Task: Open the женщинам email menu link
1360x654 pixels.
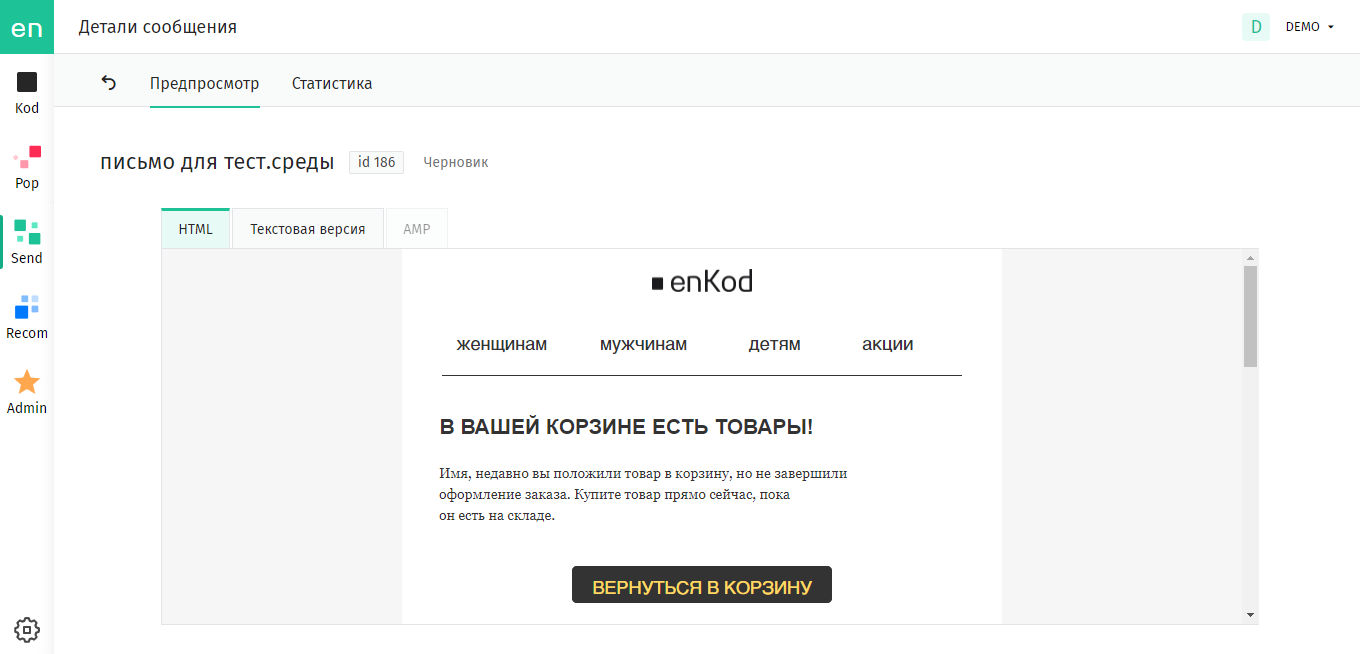Action: [x=502, y=344]
